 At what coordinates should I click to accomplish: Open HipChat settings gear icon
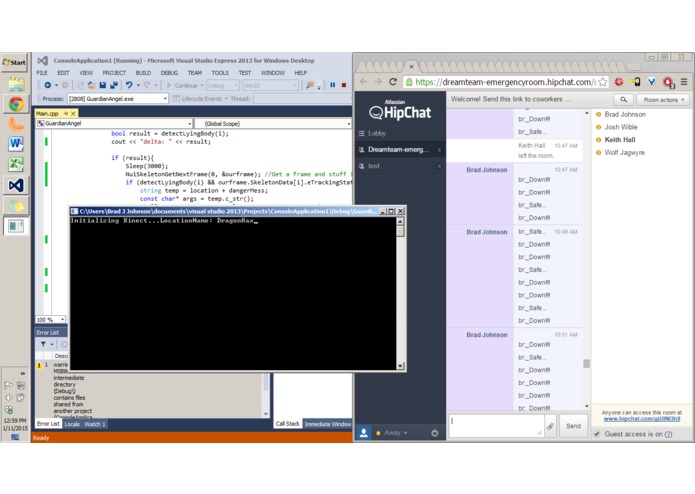(x=435, y=433)
